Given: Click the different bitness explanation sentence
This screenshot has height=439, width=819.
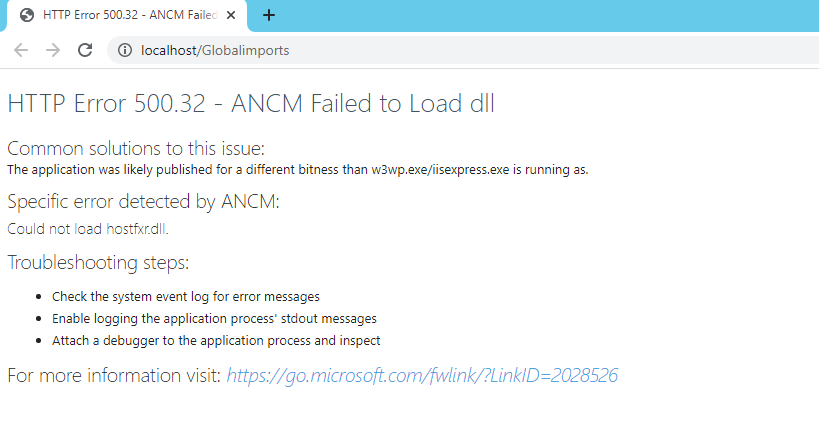Looking at the screenshot, I should pos(298,170).
